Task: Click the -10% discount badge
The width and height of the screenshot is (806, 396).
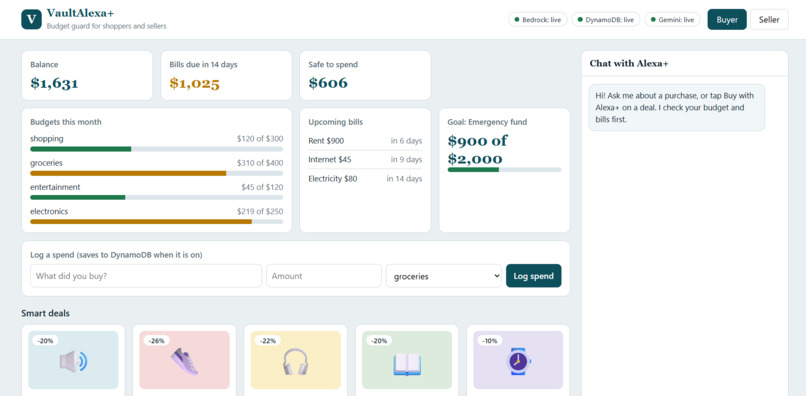Action: 490,340
